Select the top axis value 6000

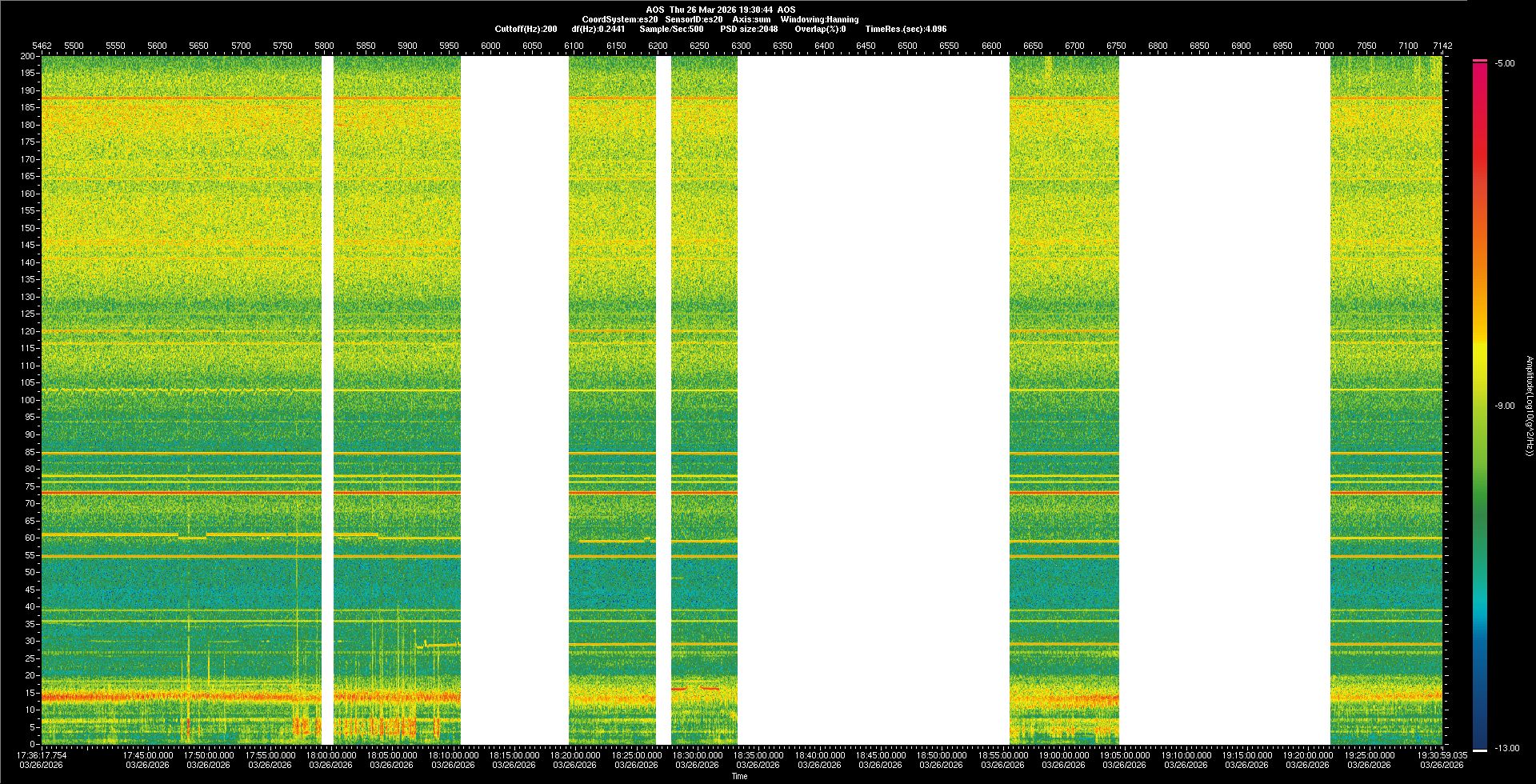tap(490, 46)
